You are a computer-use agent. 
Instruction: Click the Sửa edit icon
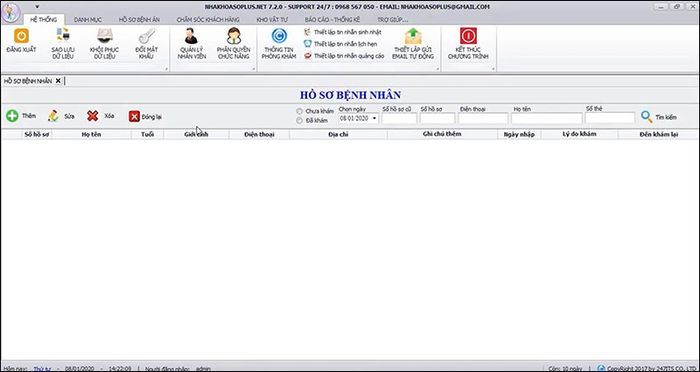tap(53, 116)
